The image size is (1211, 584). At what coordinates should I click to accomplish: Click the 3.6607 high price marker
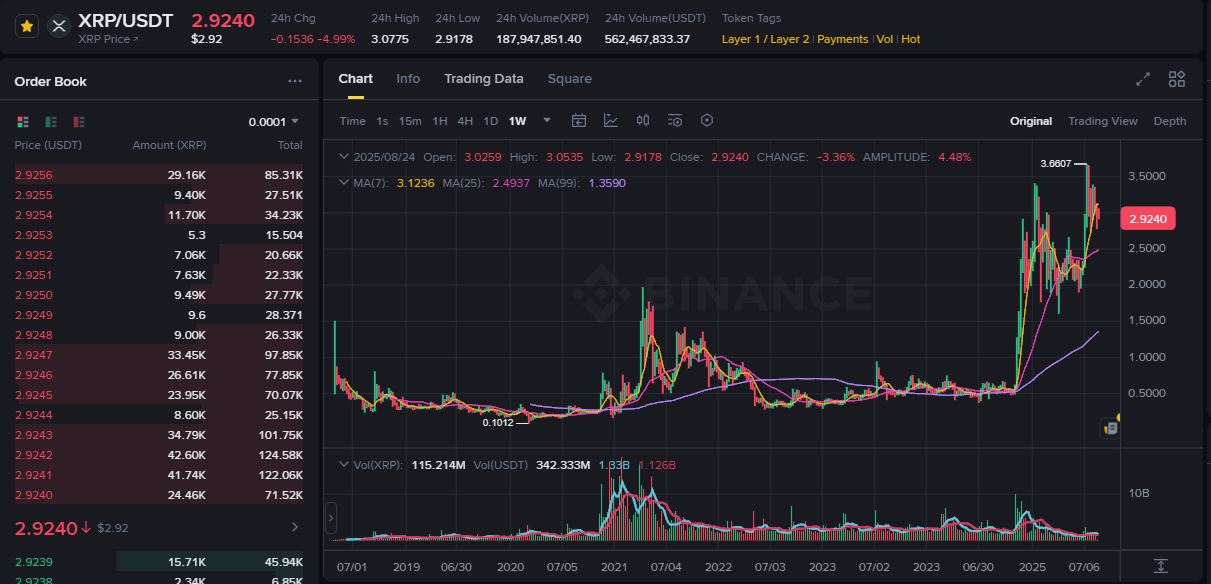(1055, 163)
